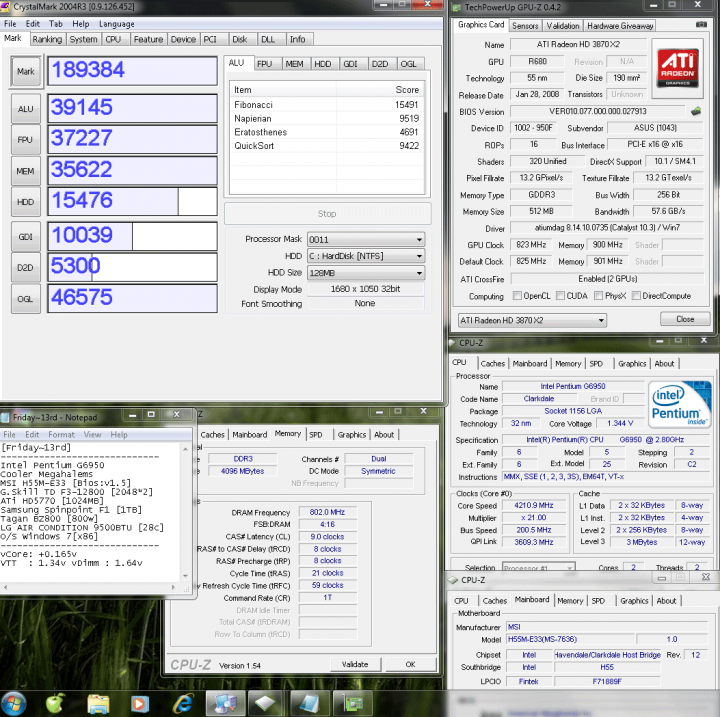Click the Stop button in CrystalMark
This screenshot has height=717, width=720.
coord(327,214)
